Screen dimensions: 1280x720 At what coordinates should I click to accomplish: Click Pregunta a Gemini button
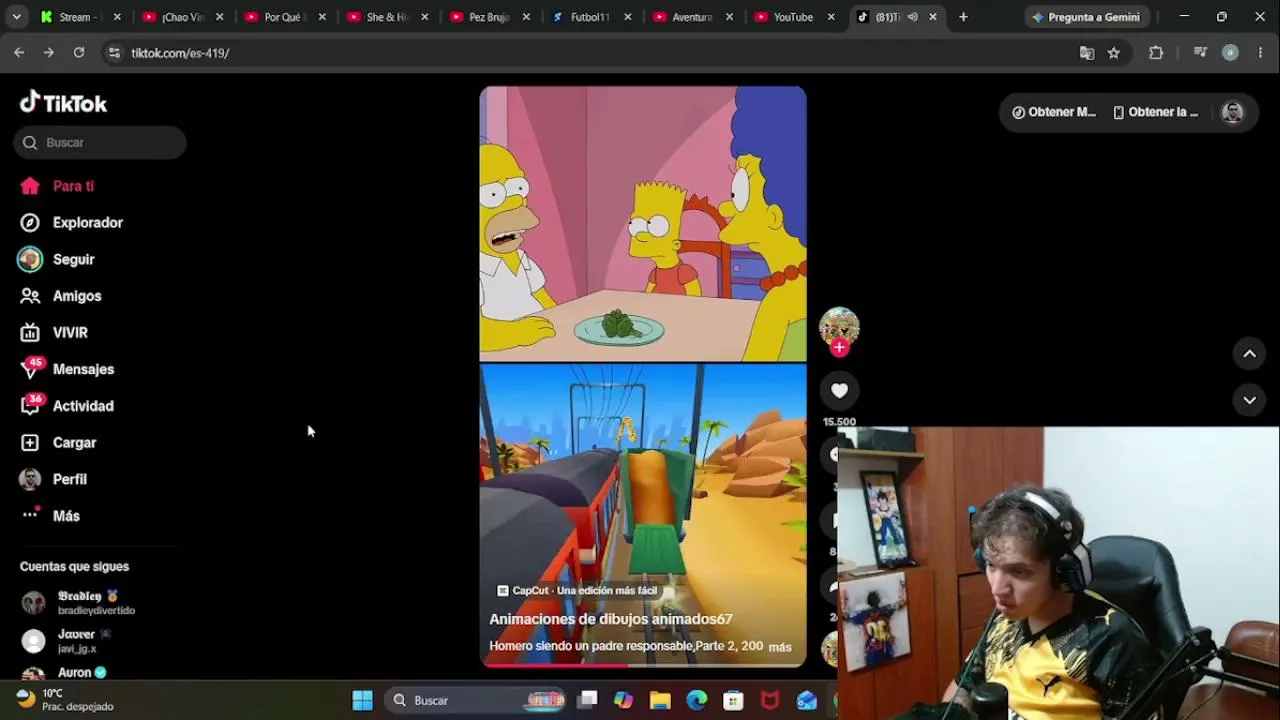[1086, 17]
